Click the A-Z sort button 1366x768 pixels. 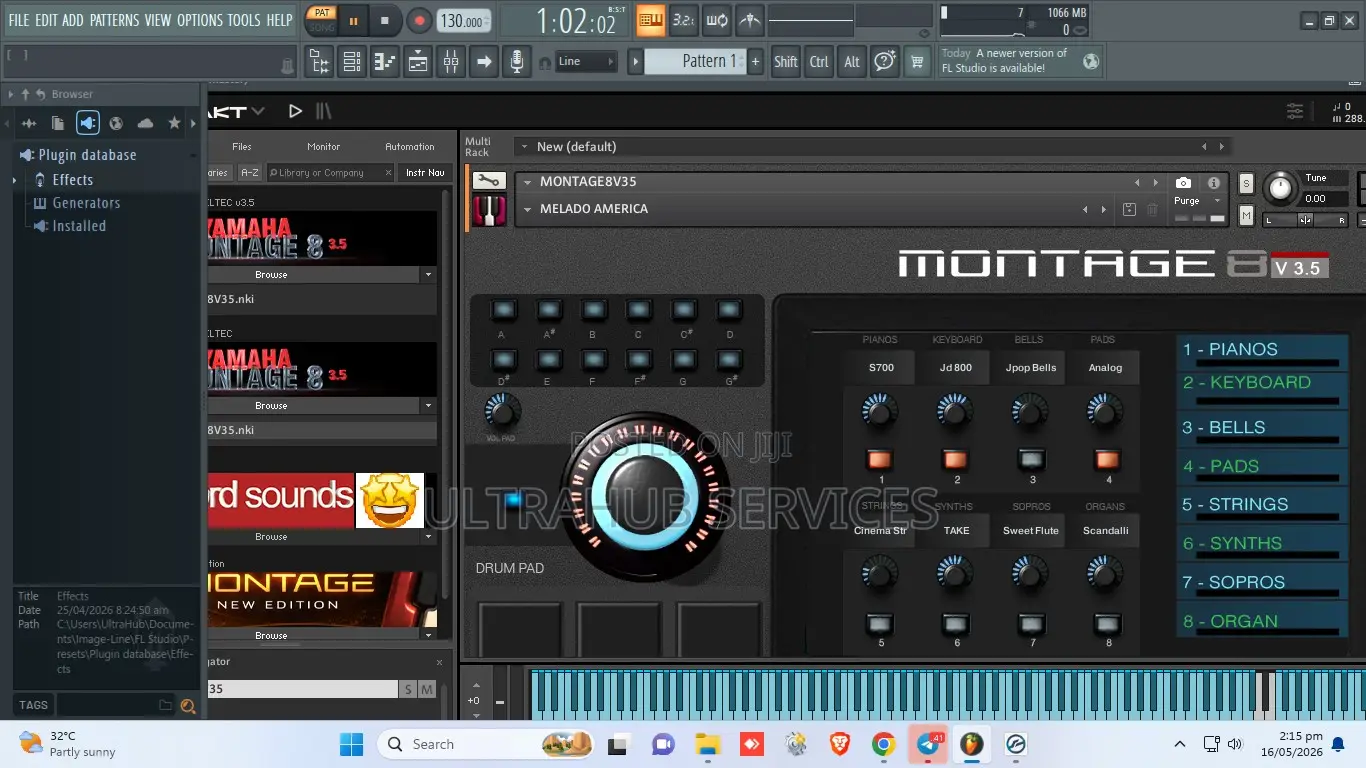(x=249, y=173)
